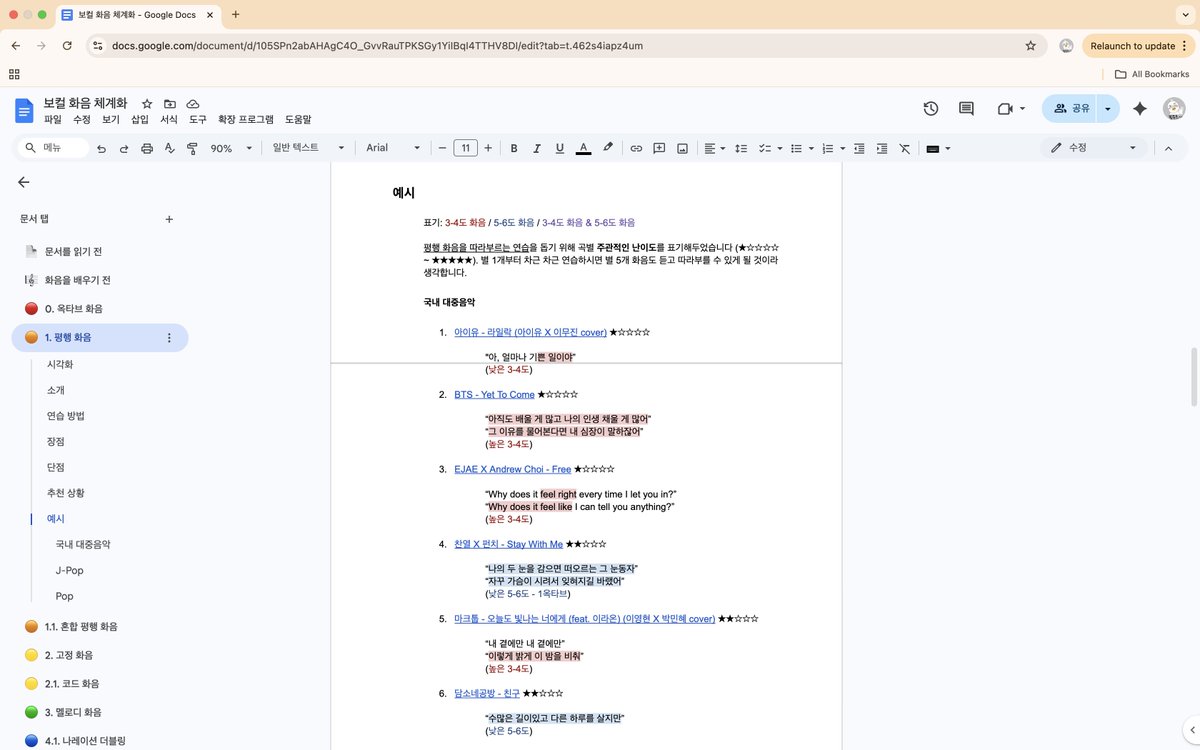Click the 공유 share button

tap(1070, 108)
